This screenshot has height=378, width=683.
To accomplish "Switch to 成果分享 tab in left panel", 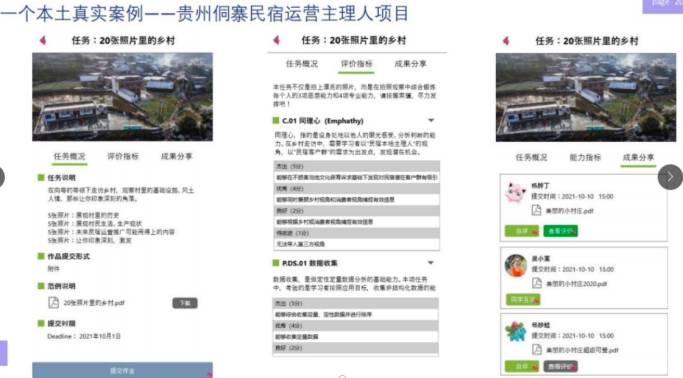I will coord(176,156).
